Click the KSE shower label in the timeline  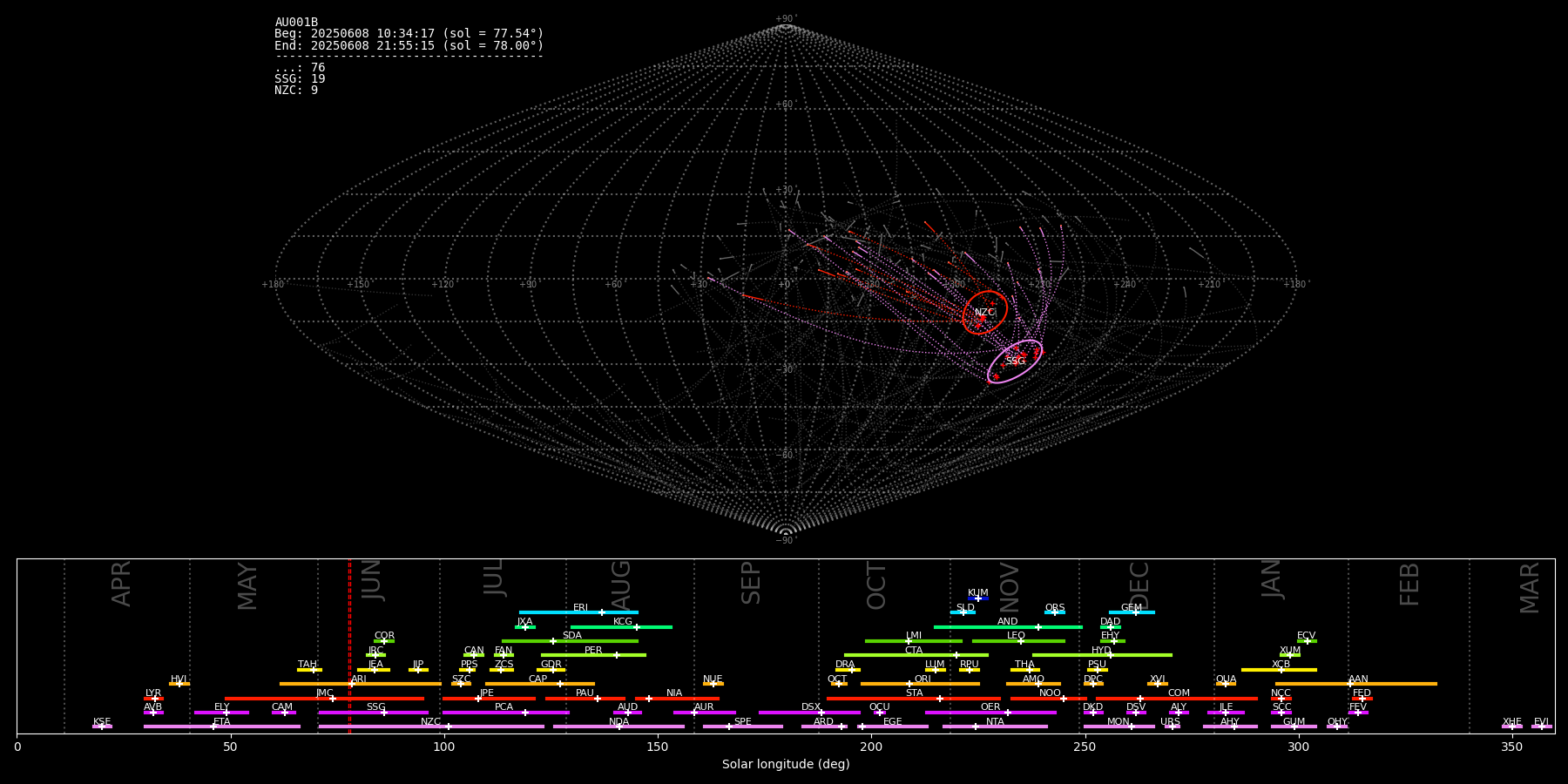click(102, 722)
